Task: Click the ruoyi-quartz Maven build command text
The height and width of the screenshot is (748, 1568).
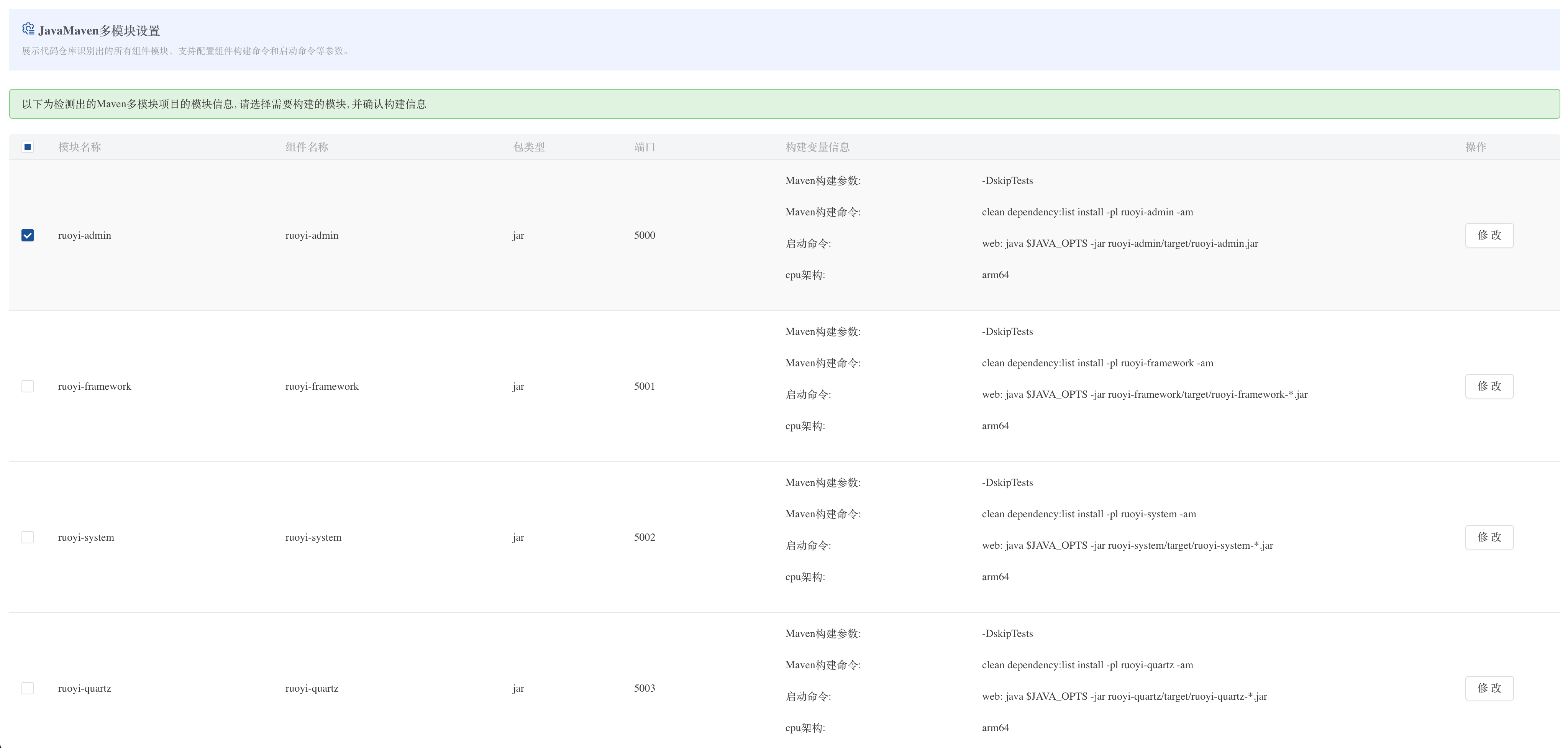Action: (x=1087, y=665)
